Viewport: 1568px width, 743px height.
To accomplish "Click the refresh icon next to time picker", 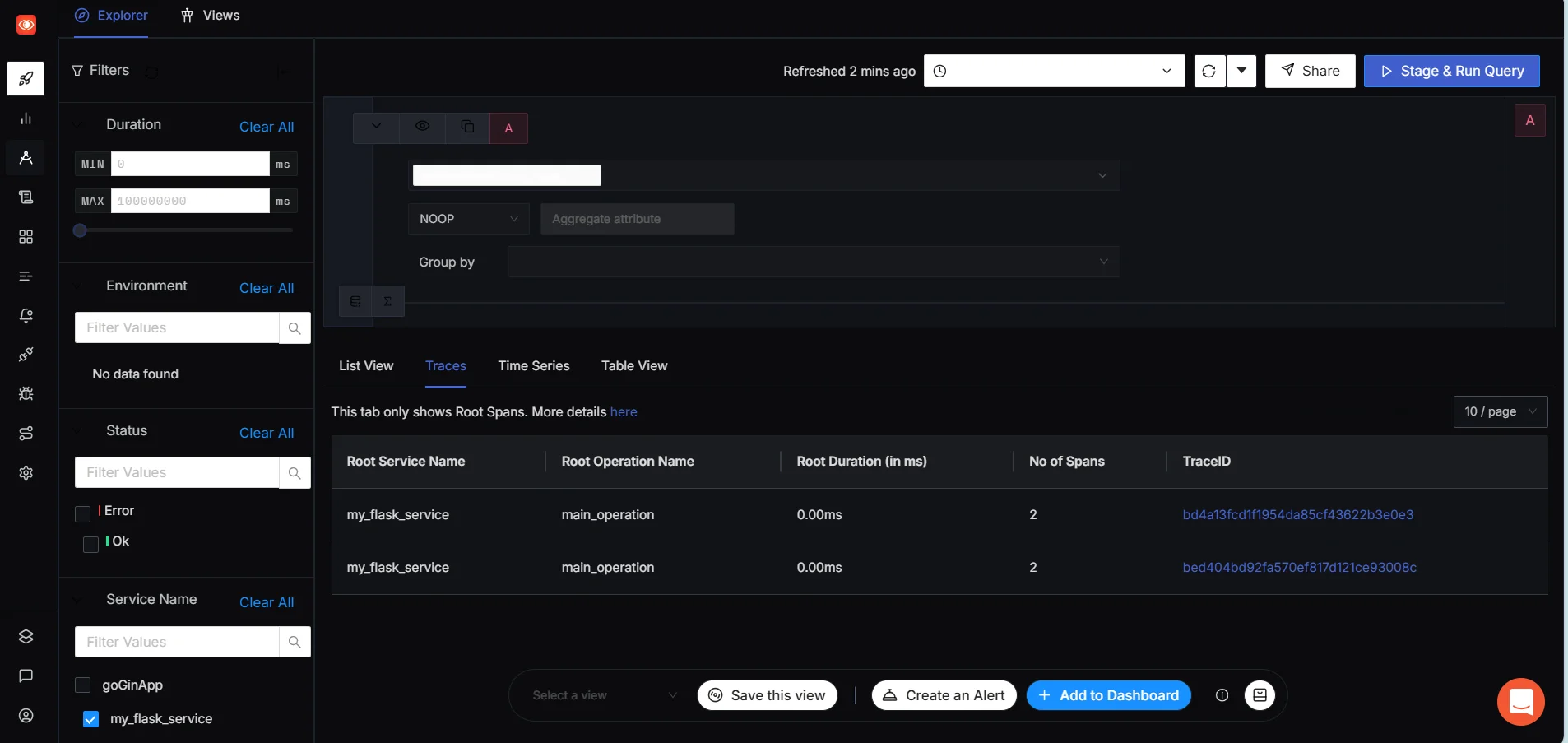I will (1208, 71).
